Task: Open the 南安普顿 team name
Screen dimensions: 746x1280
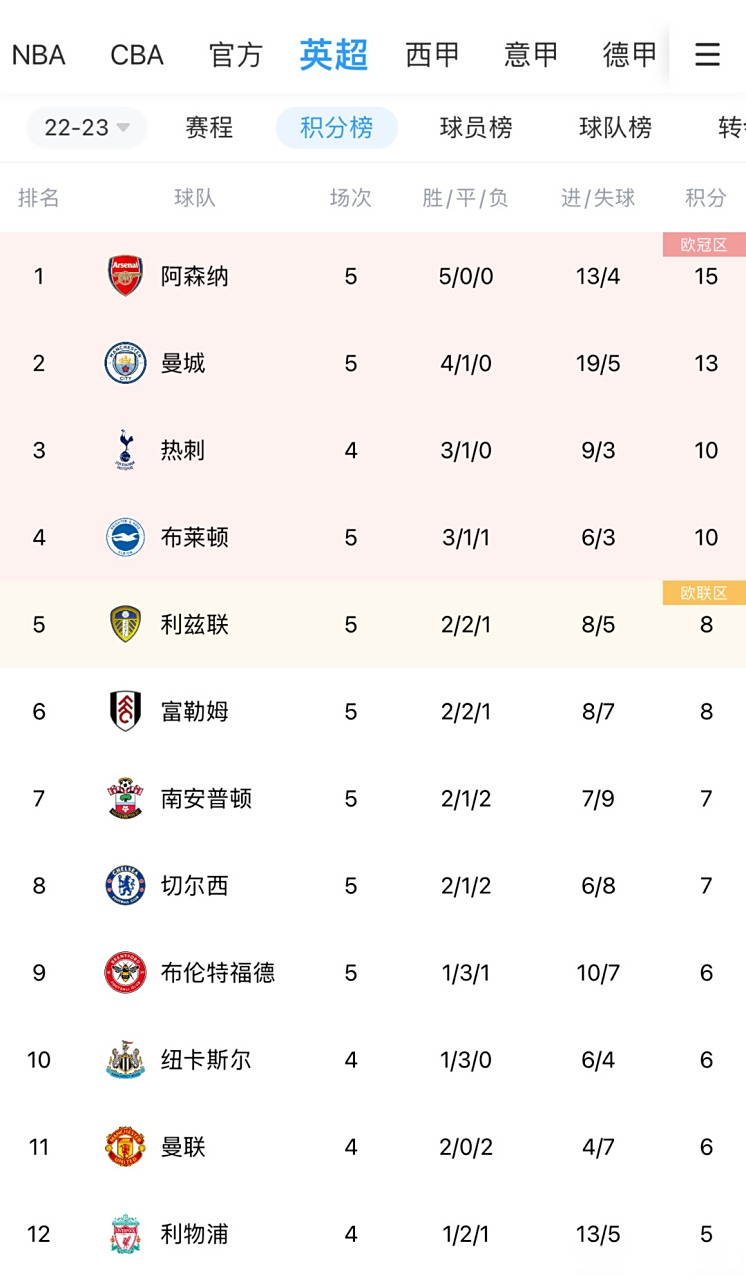Action: [206, 798]
